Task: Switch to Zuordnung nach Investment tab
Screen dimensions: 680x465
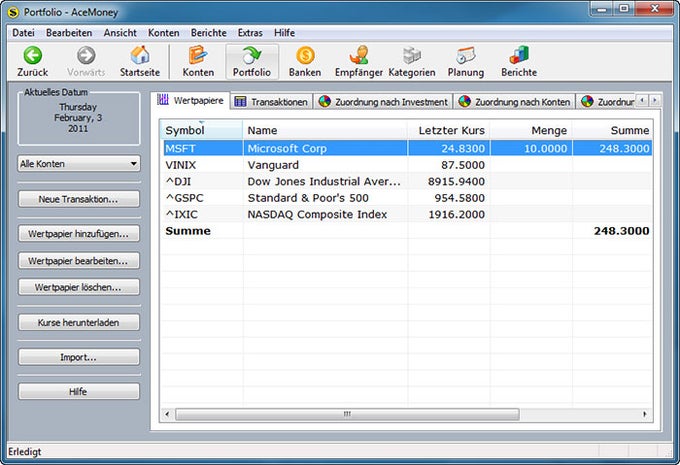Action: pyautogui.click(x=384, y=102)
